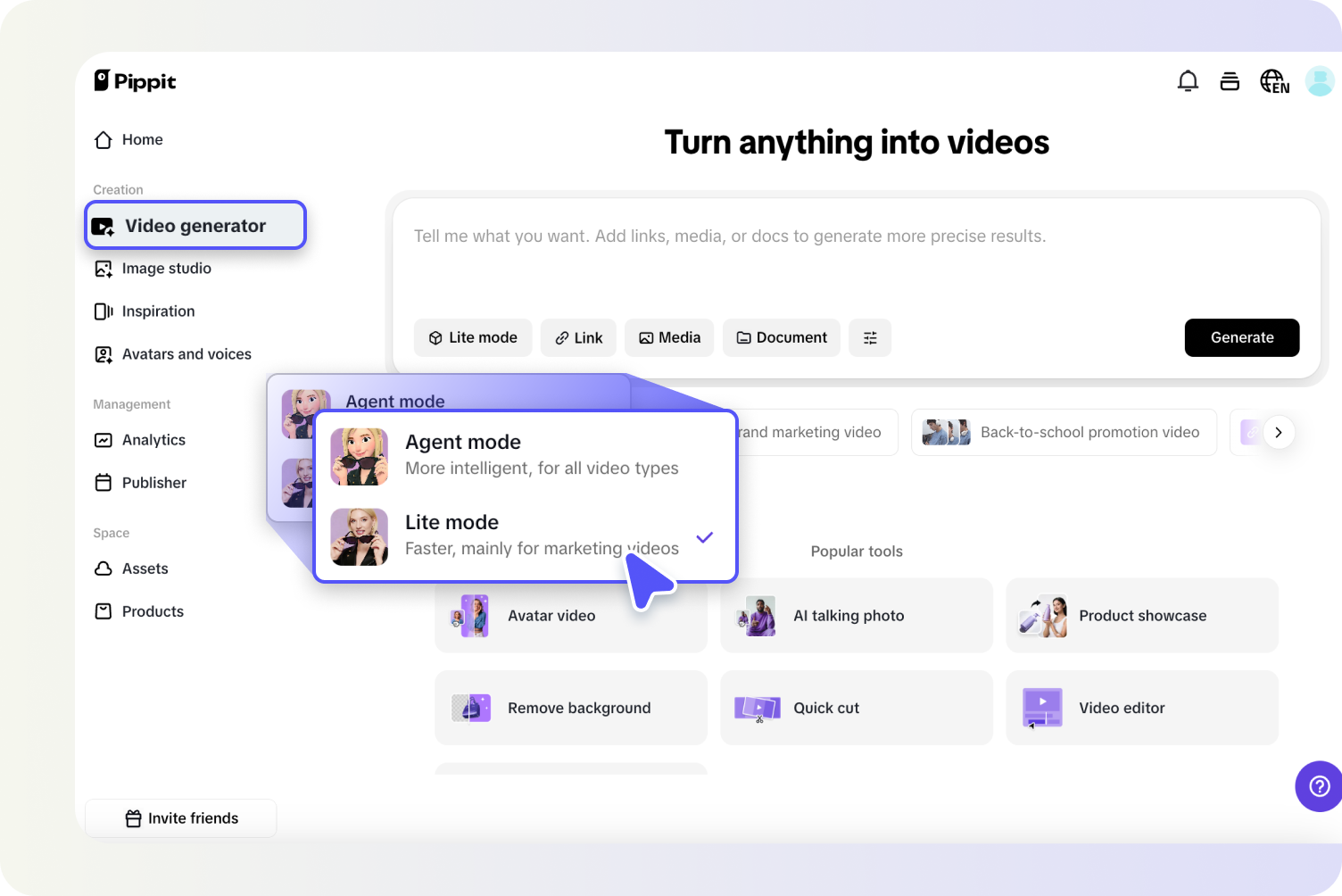Screen dimensions: 1342x896
Task: Click the Assets cloud icon
Action: 104,568
